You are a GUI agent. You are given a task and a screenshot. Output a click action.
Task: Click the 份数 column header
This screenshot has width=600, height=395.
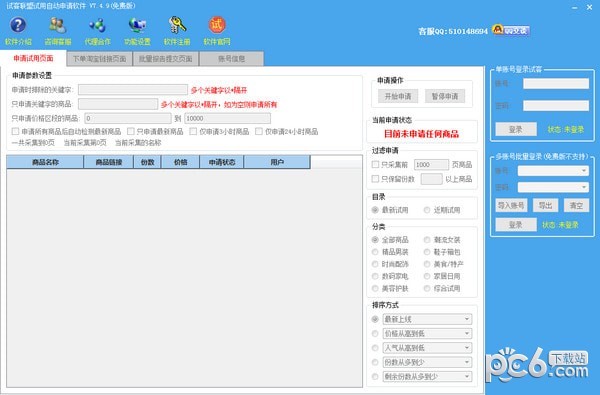pyautogui.click(x=147, y=162)
